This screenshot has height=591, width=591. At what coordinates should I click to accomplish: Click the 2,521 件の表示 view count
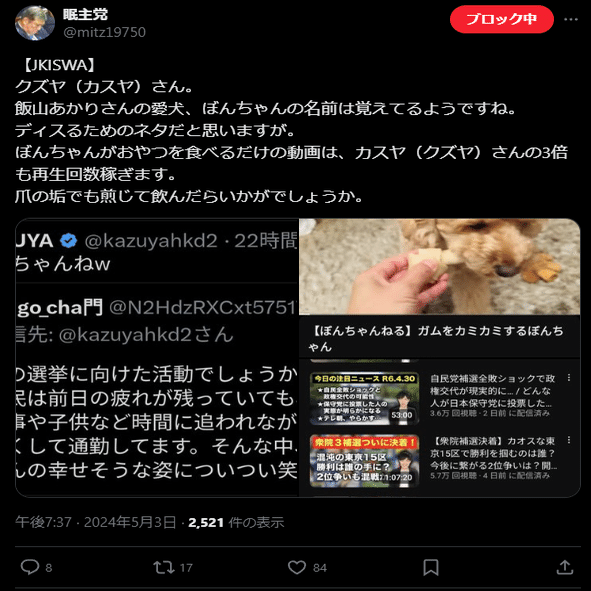tap(236, 522)
